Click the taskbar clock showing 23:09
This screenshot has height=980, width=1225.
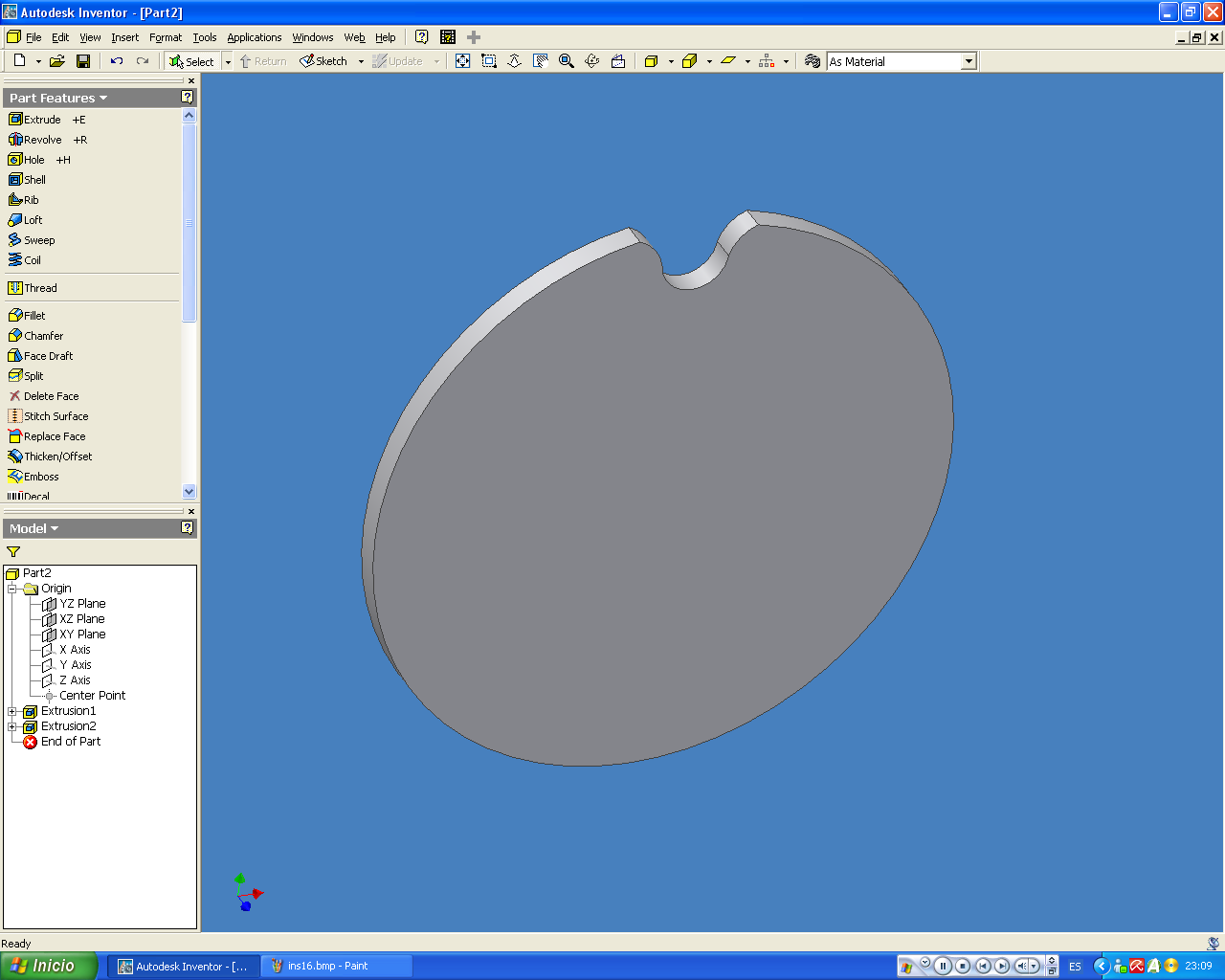click(1198, 967)
